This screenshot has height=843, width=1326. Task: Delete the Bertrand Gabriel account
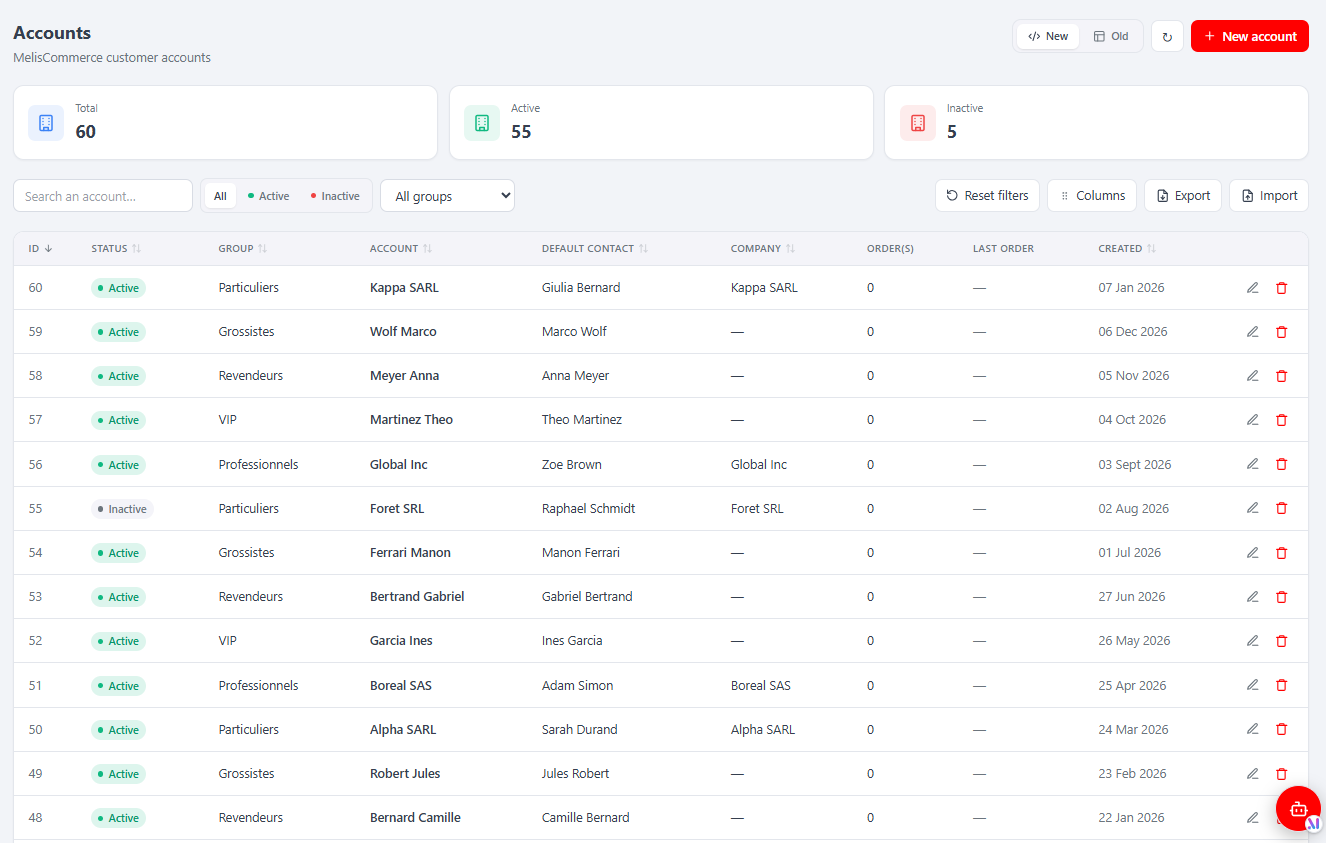click(1281, 597)
